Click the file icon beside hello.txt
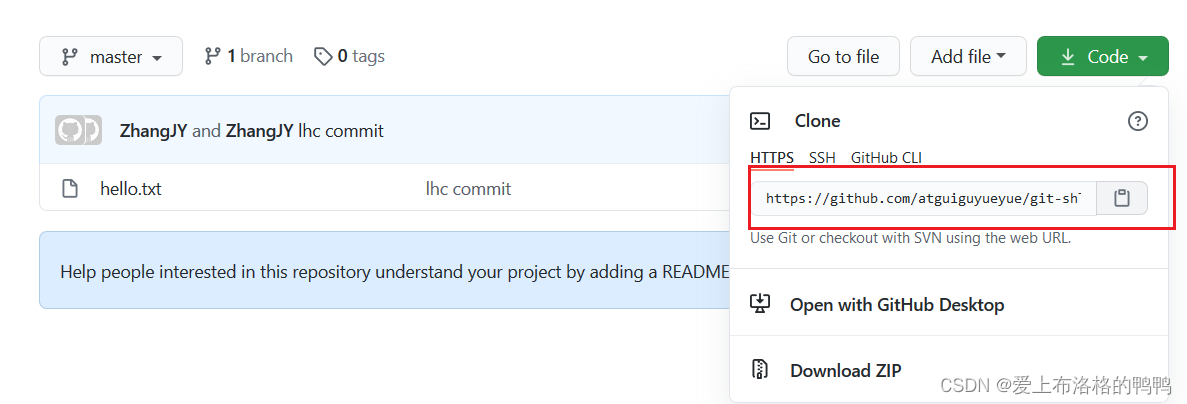Image resolution: width=1187 pixels, height=404 pixels. (70, 188)
